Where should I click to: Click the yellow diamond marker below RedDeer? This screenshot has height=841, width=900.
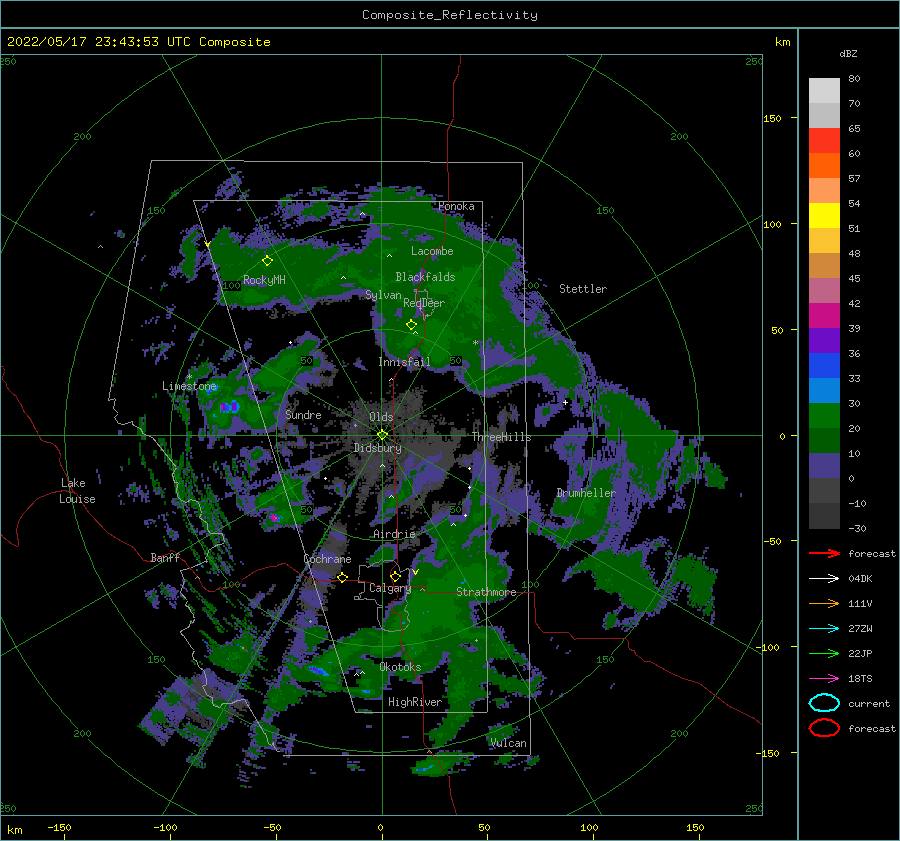click(411, 324)
